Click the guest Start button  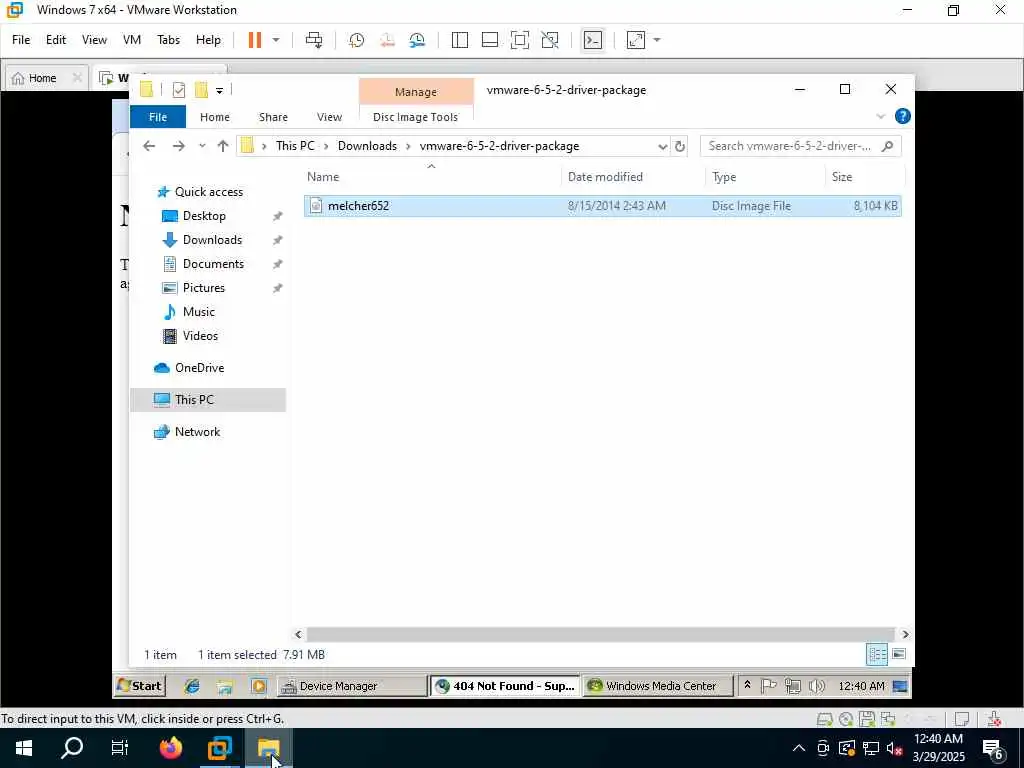[x=140, y=686]
